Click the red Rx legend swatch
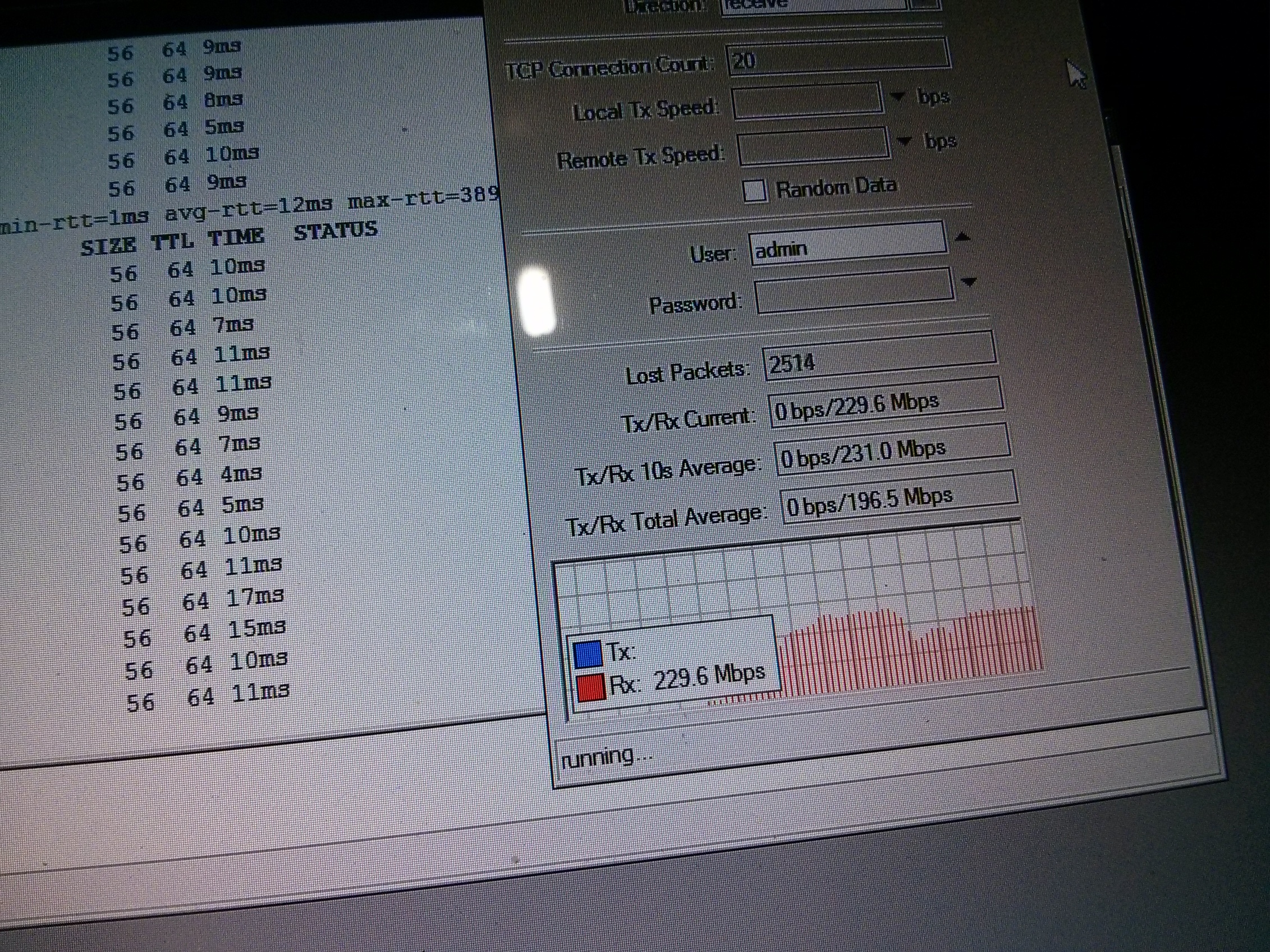Viewport: 1270px width, 952px height. pyautogui.click(x=591, y=688)
